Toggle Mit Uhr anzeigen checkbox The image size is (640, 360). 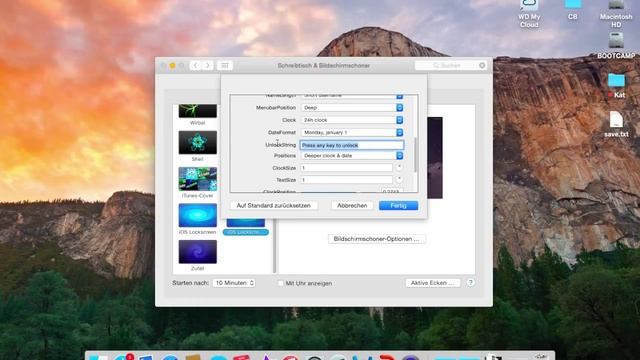(x=280, y=283)
